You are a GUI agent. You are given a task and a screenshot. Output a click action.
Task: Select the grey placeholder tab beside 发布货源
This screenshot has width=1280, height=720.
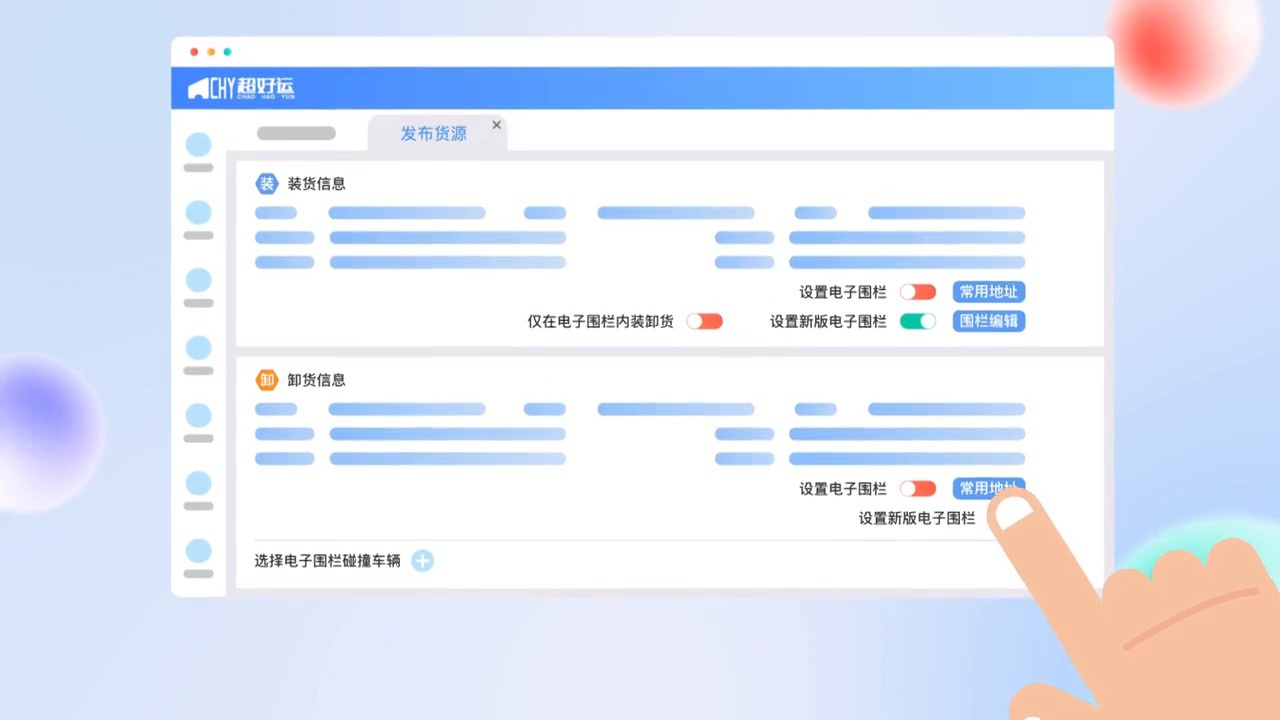tap(296, 134)
